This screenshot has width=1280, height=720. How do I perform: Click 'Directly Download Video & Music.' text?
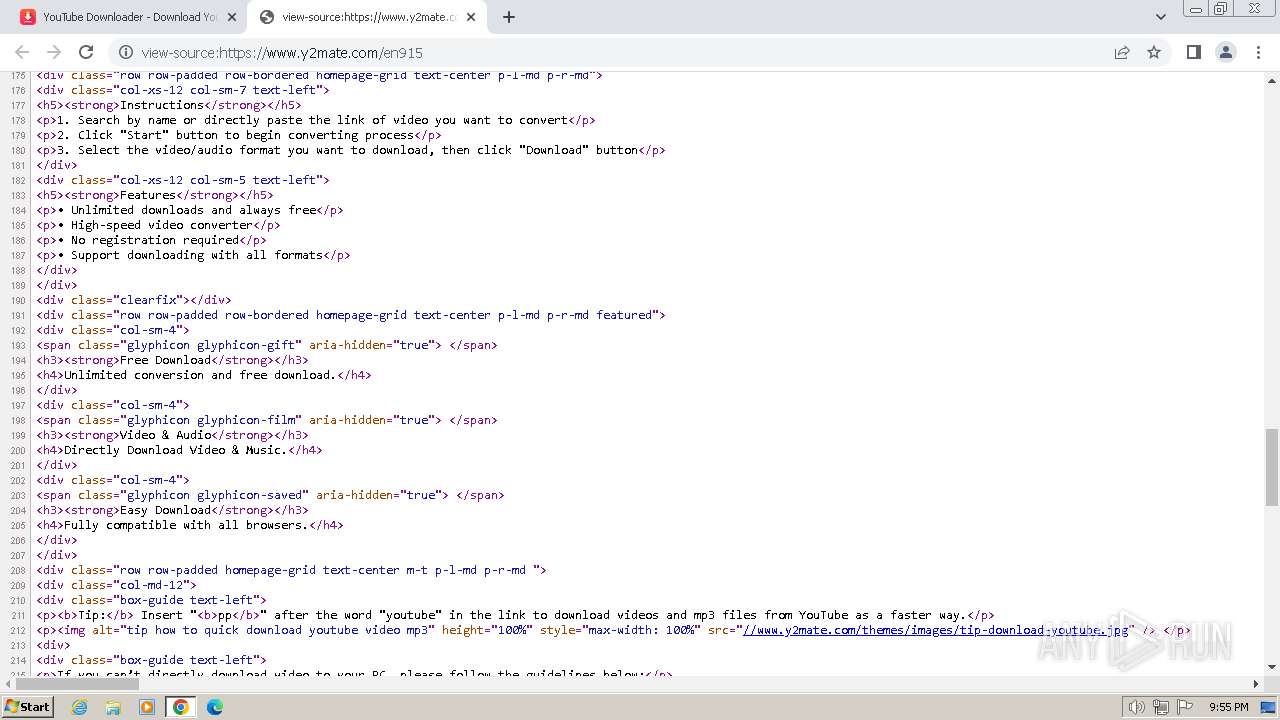tap(176, 450)
